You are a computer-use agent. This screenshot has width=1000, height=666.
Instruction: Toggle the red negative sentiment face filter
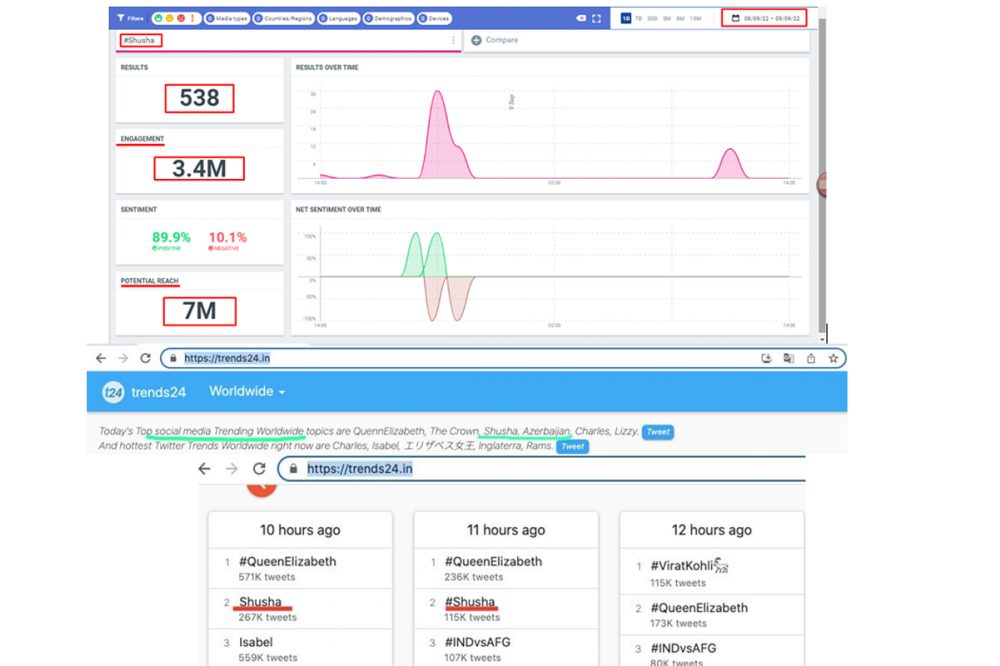pos(180,18)
